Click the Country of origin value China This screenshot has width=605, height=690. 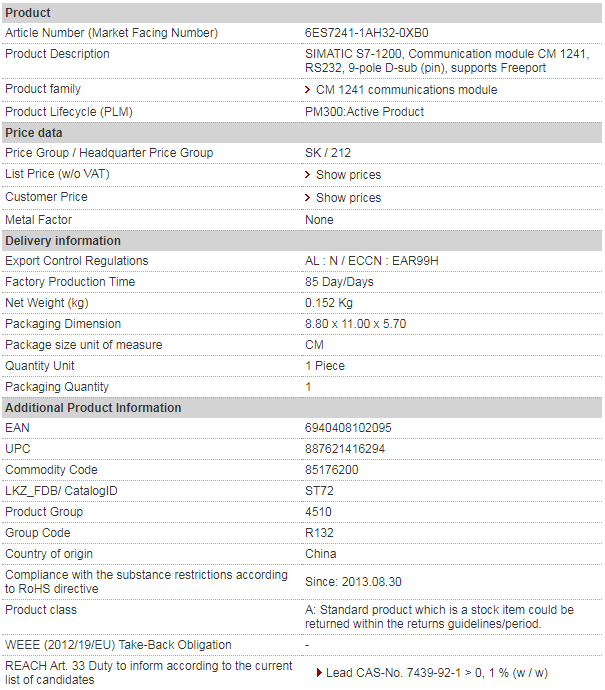point(321,554)
